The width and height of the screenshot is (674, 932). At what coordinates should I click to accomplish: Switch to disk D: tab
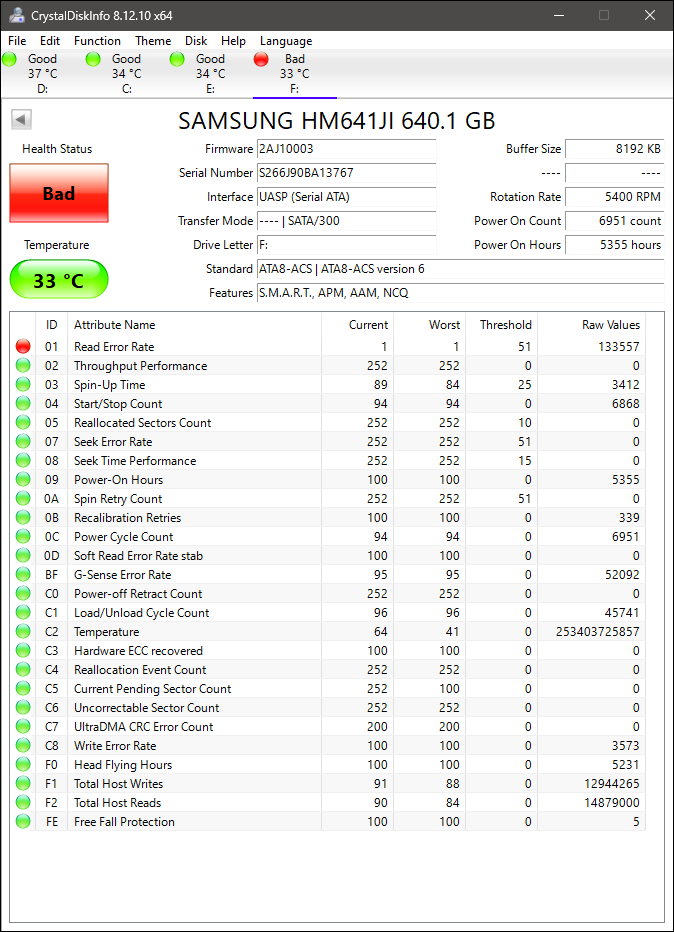[x=42, y=74]
